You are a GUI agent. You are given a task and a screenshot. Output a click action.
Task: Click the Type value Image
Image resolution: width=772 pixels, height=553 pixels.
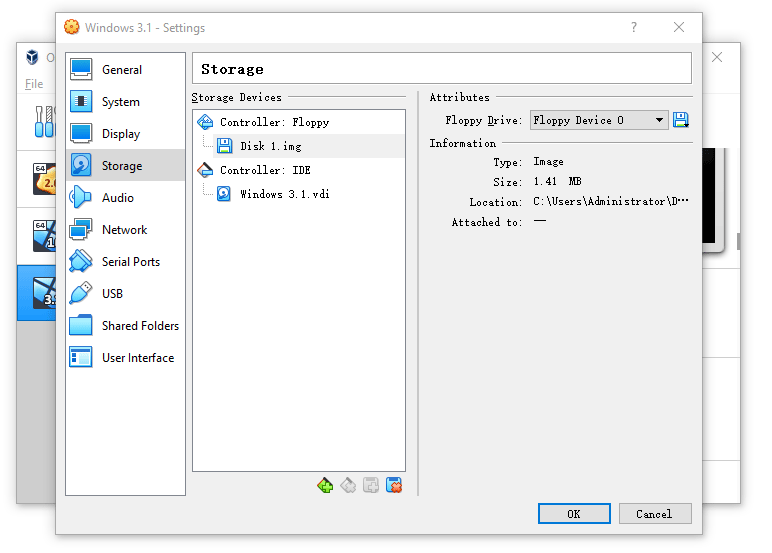coord(548,162)
